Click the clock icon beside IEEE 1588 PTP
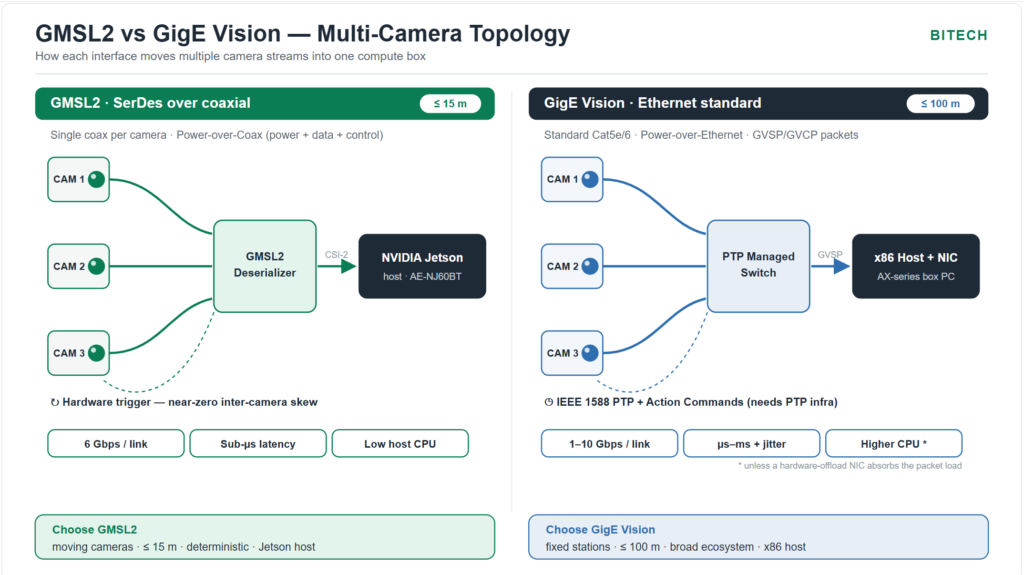This screenshot has height=575, width=1024. (549, 402)
